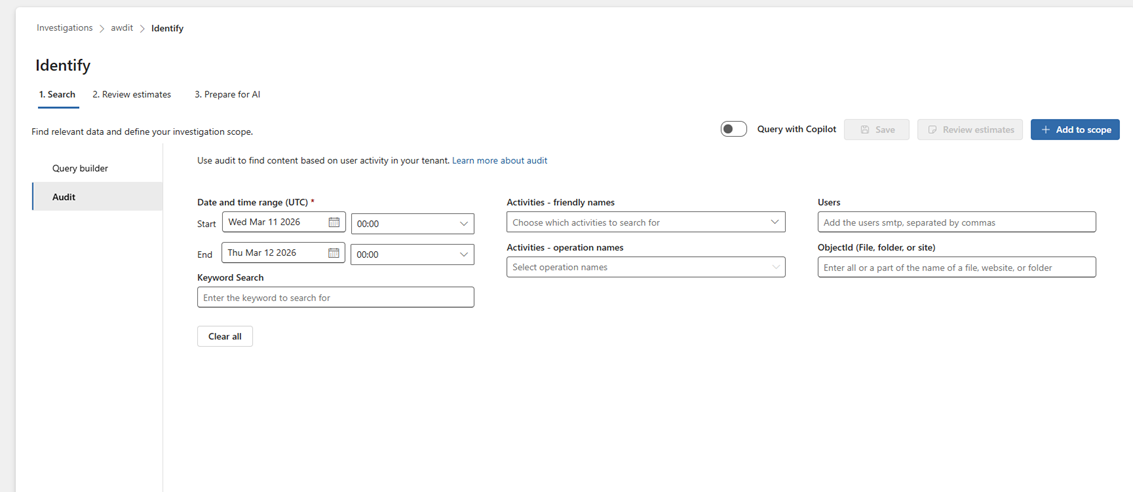Click the Review estimates button
The height and width of the screenshot is (492, 1133).
pos(970,129)
